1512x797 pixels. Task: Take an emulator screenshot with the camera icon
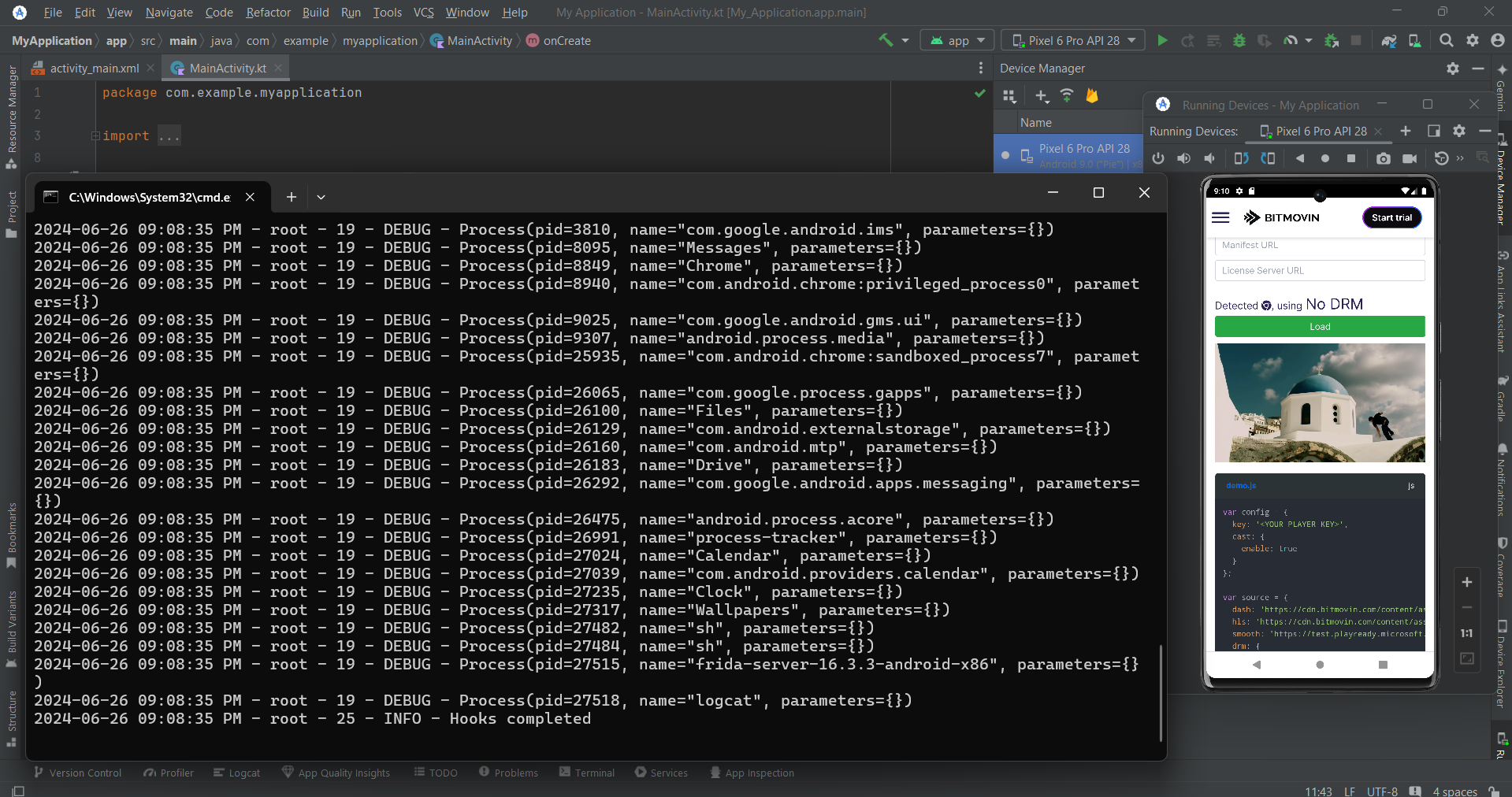[x=1383, y=158]
